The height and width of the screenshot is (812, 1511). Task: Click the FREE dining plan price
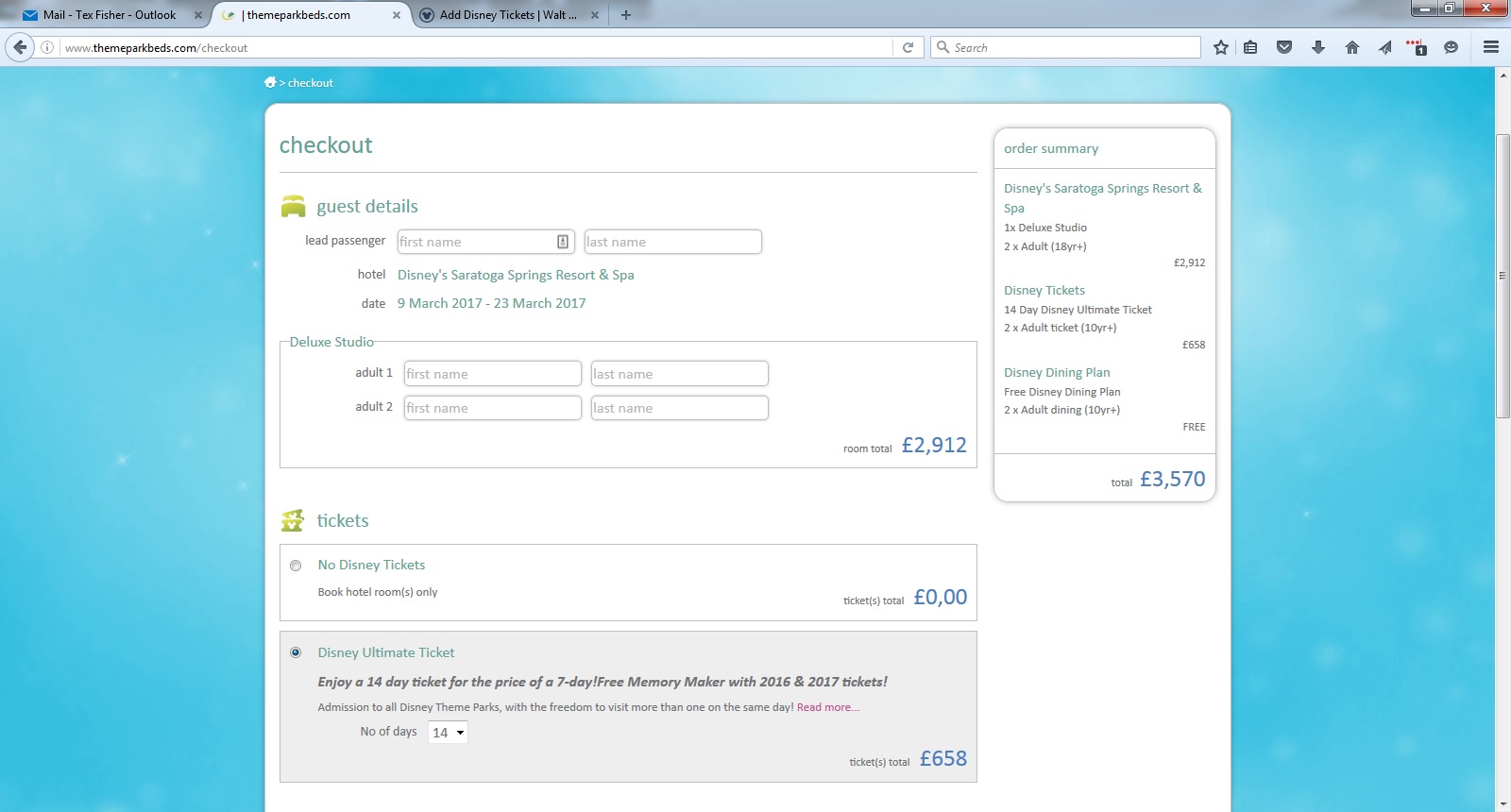click(x=1194, y=427)
